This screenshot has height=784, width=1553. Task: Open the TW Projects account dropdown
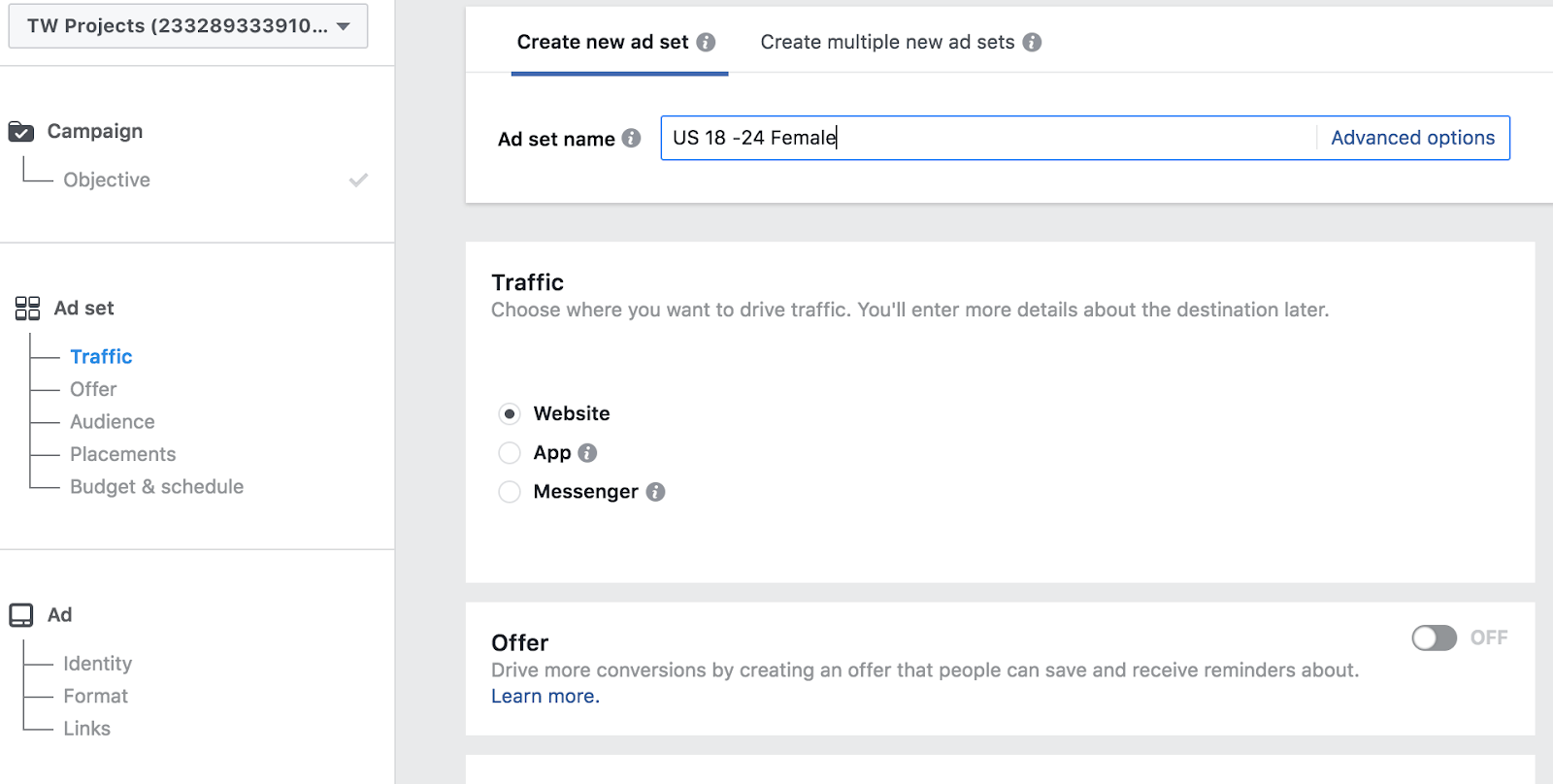coord(188,26)
